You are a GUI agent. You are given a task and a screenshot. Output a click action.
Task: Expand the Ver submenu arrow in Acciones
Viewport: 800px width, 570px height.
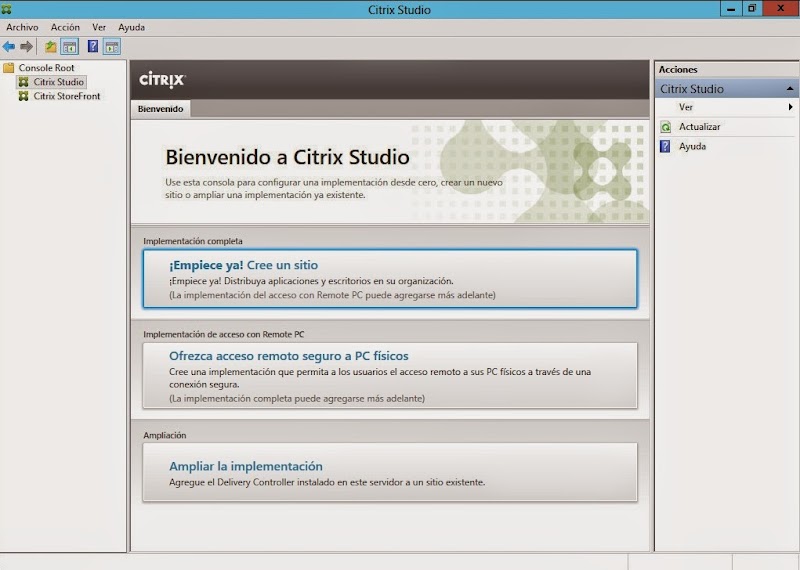click(790, 107)
